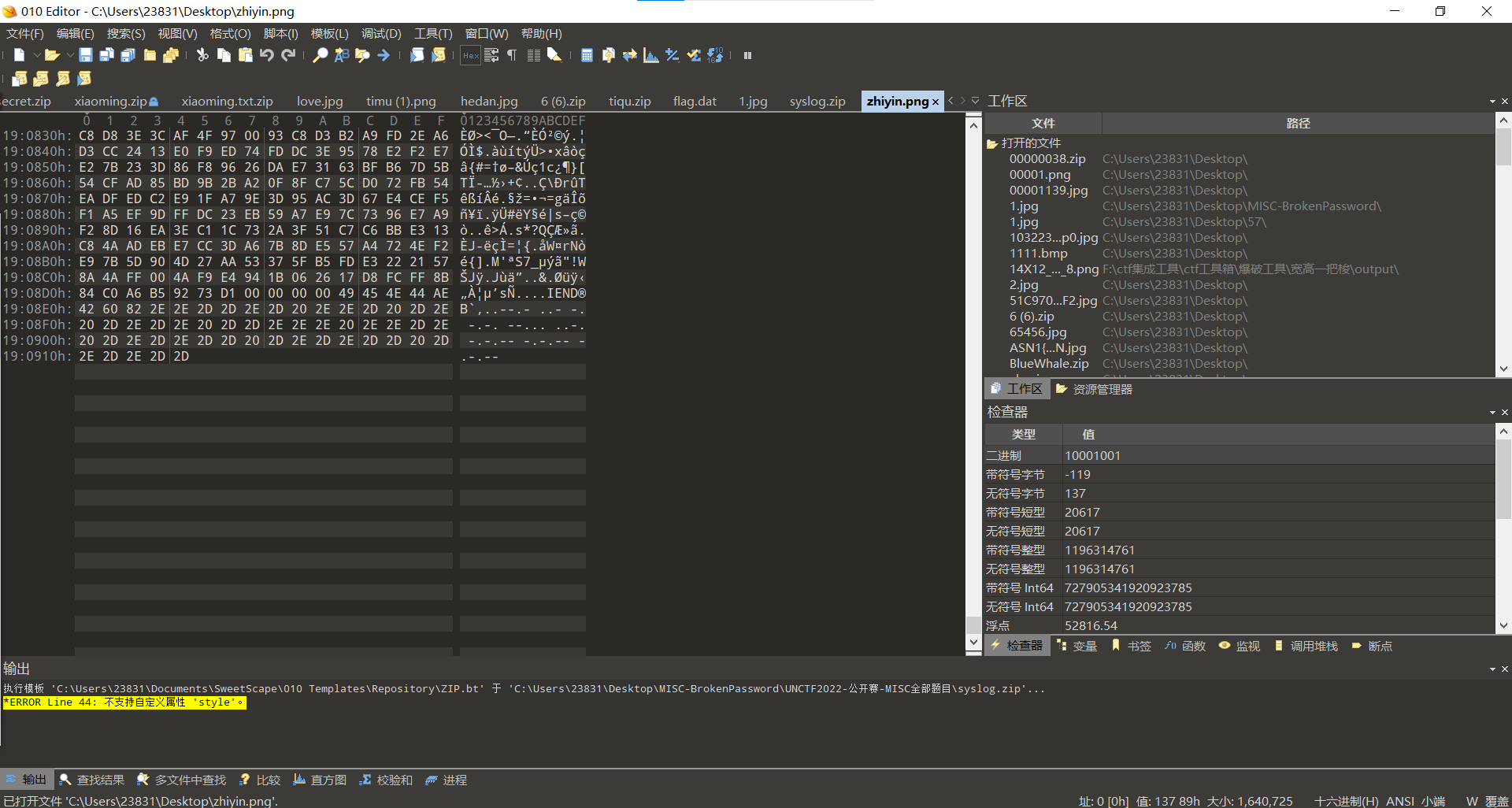
Task: Select BlueWhale.zip in the workspace list
Action: pos(1049,364)
